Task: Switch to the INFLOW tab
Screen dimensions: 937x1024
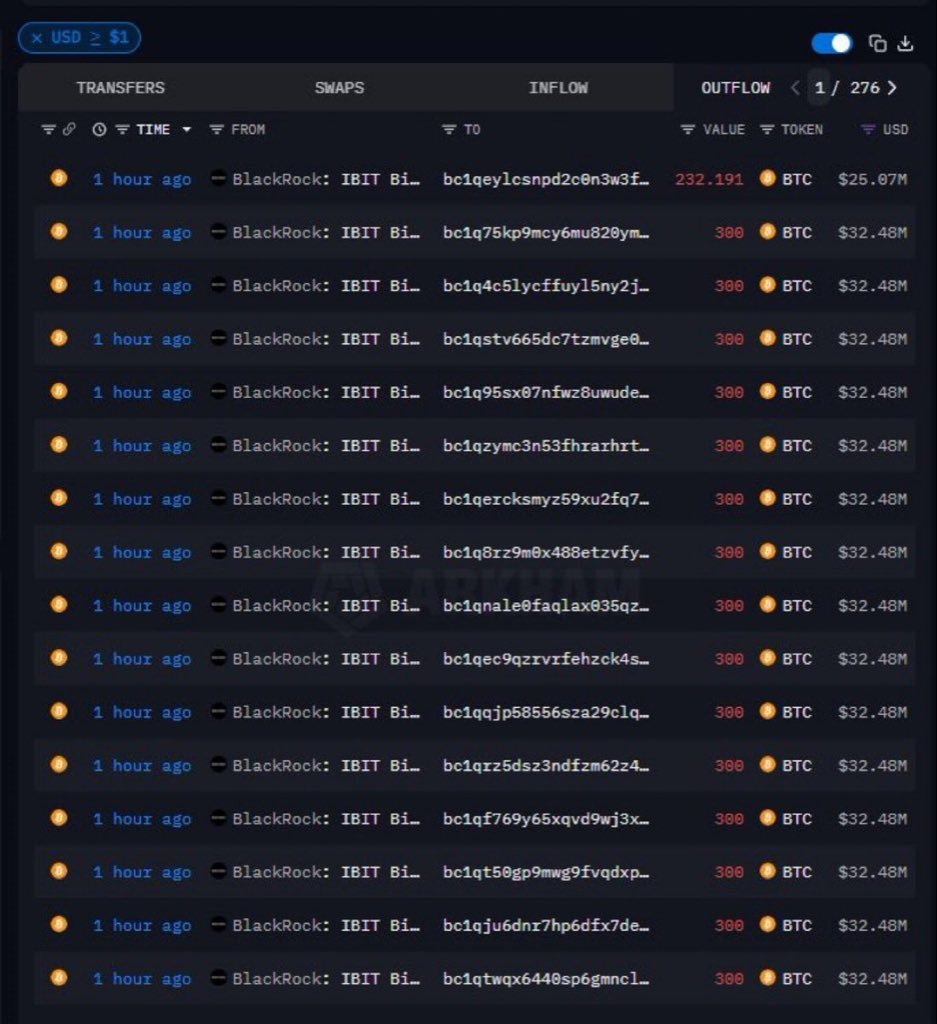Action: 558,88
